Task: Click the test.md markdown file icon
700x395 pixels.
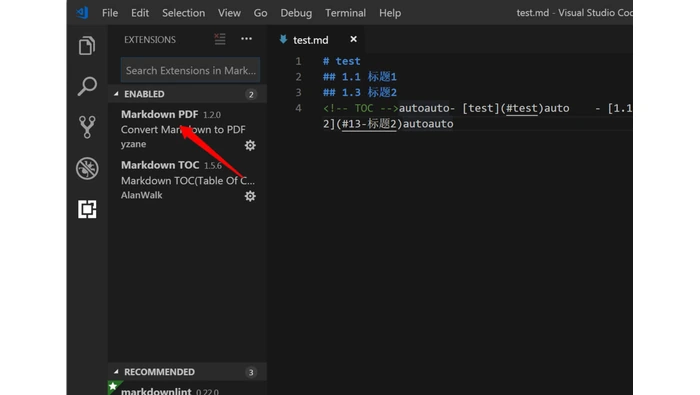Action: pos(283,39)
